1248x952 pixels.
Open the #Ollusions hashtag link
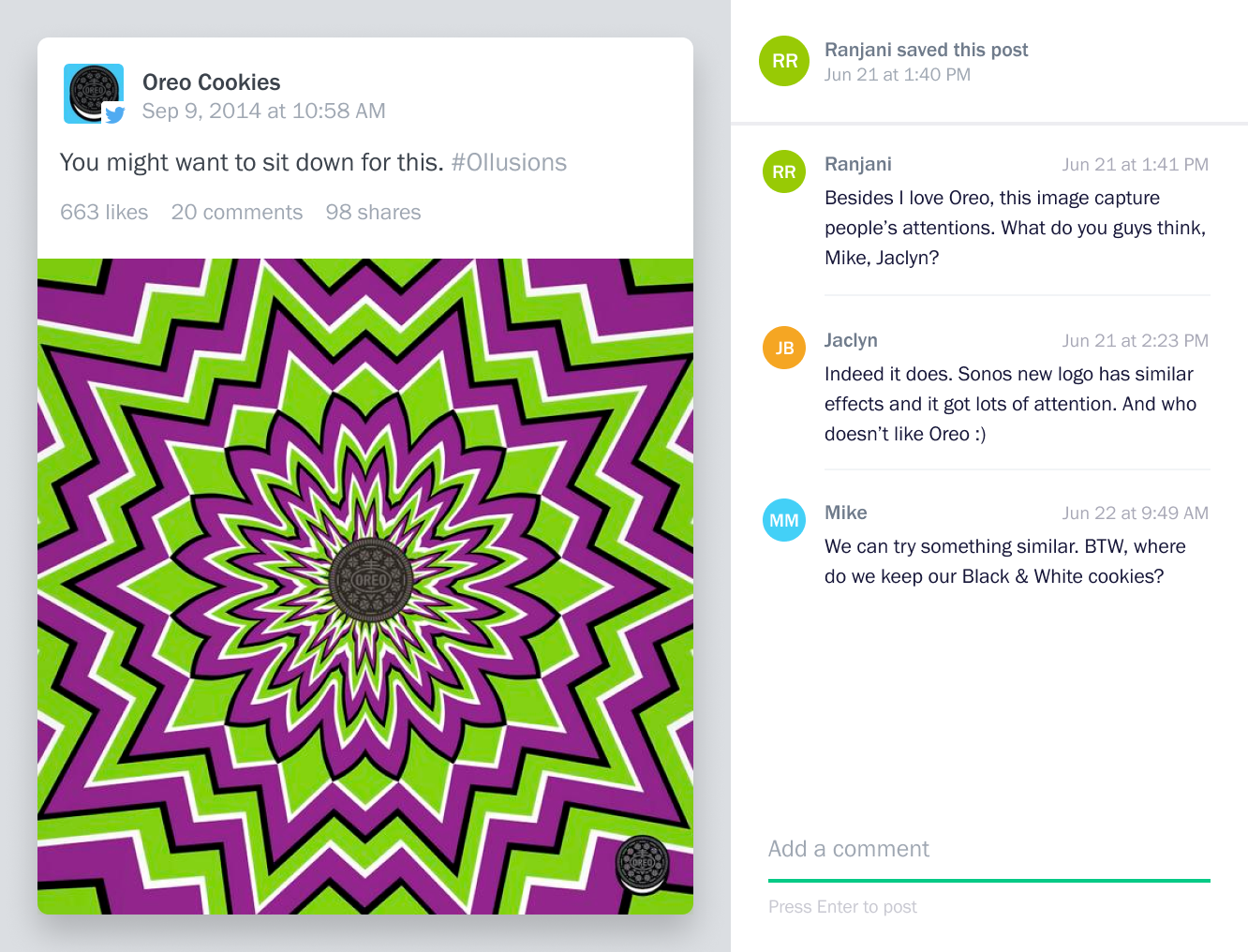509,162
